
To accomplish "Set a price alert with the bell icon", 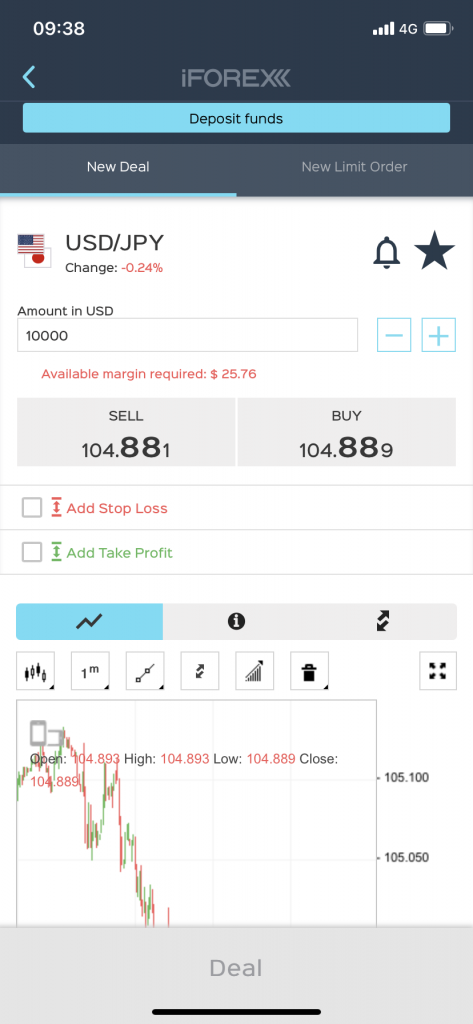I will coord(387,253).
